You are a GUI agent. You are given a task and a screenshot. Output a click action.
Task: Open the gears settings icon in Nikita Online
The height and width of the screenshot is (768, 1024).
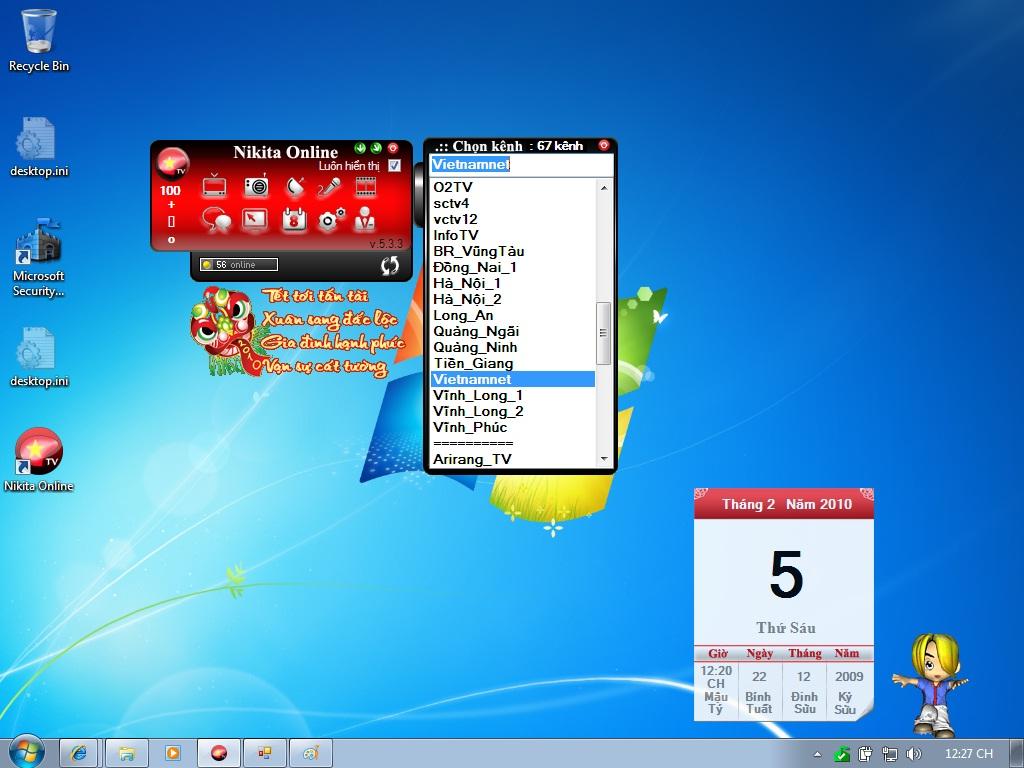[331, 220]
